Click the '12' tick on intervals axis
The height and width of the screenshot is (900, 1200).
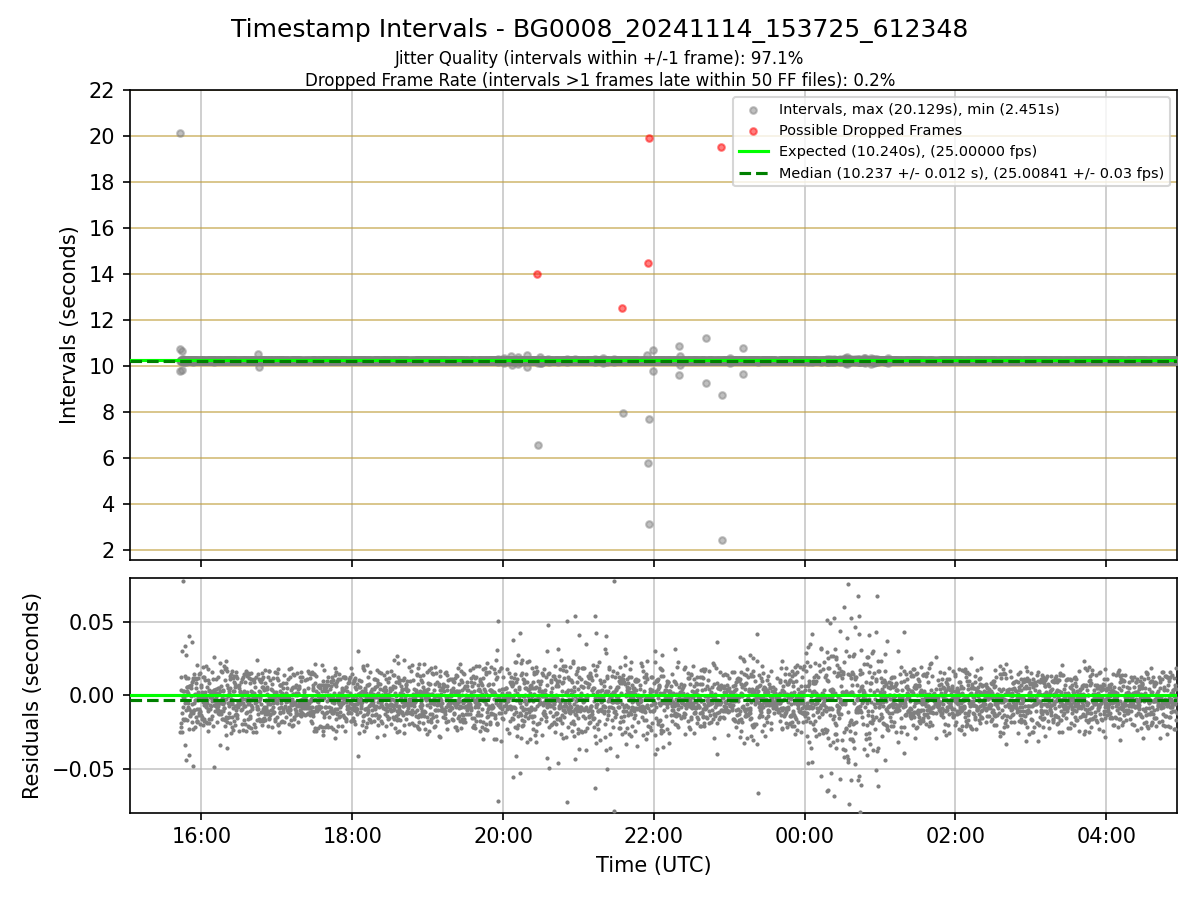pyautogui.click(x=101, y=320)
